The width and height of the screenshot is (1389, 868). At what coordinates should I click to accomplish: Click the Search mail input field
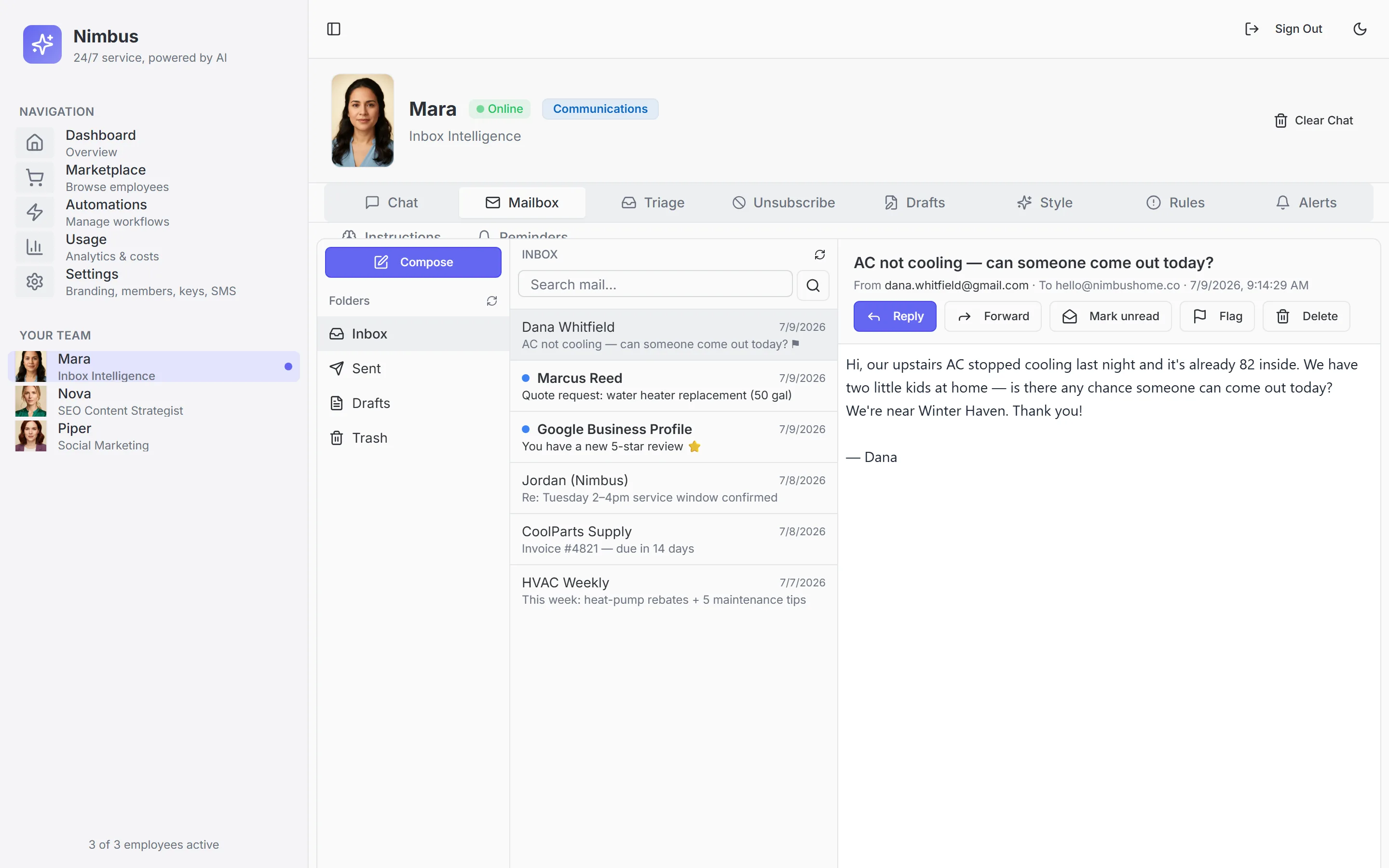pos(655,285)
